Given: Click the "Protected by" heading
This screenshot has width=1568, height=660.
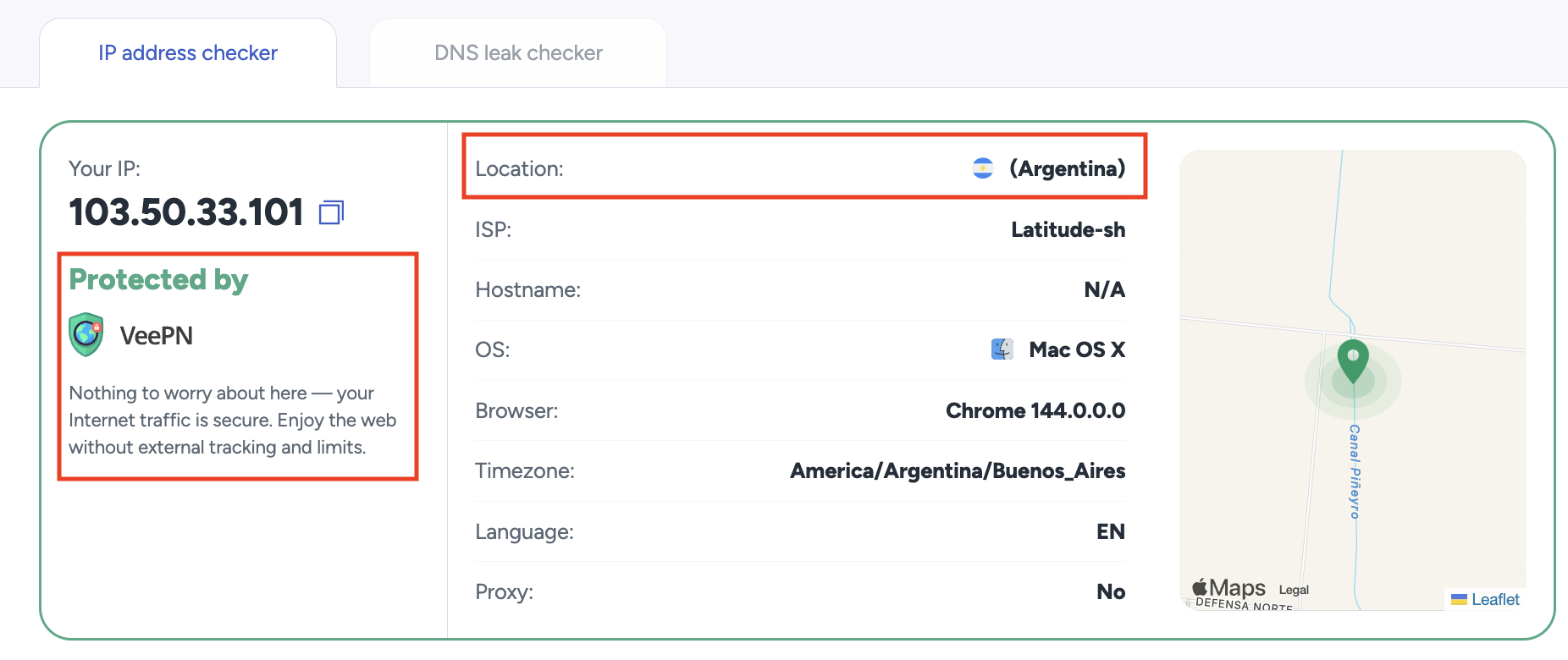Looking at the screenshot, I should [158, 279].
